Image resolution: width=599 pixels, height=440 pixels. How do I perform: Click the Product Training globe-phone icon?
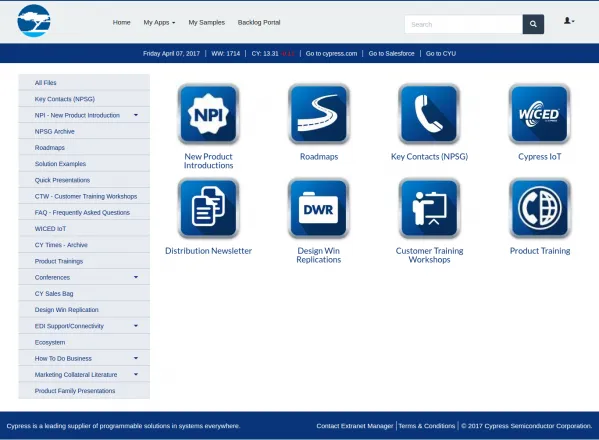coord(539,208)
